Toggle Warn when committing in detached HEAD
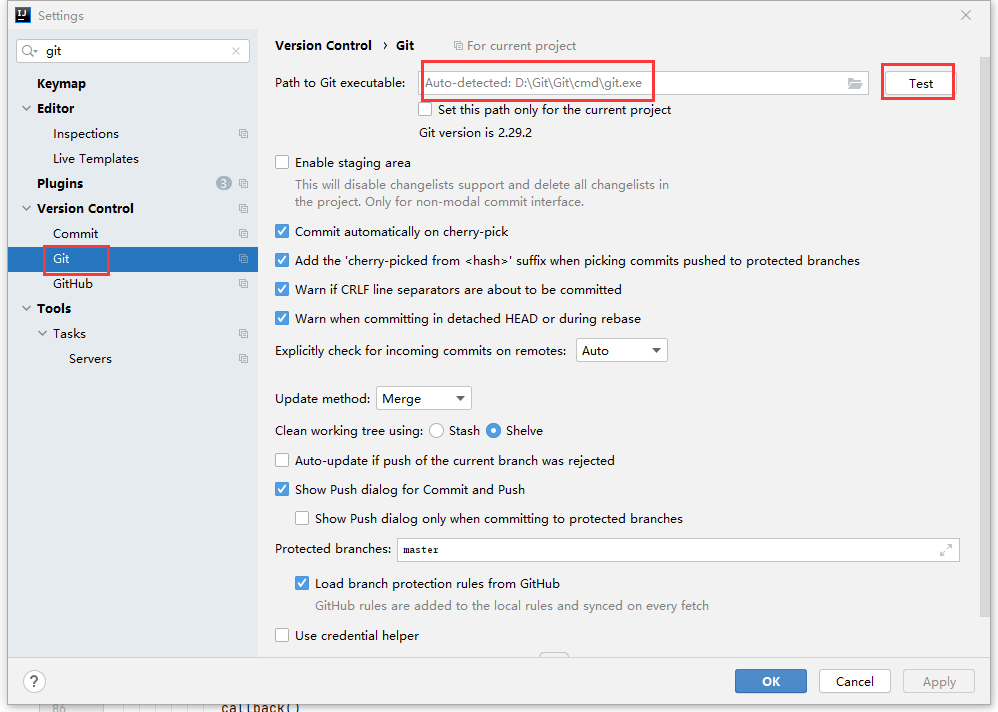998x712 pixels. (282, 318)
